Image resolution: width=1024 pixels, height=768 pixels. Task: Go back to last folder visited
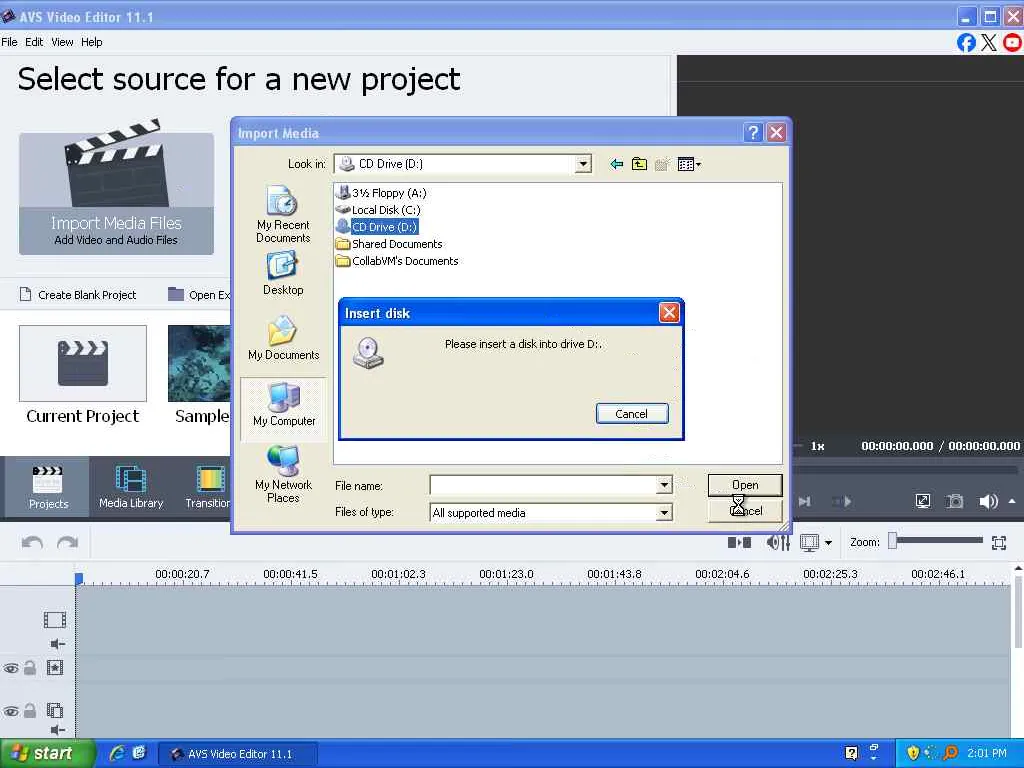616,164
